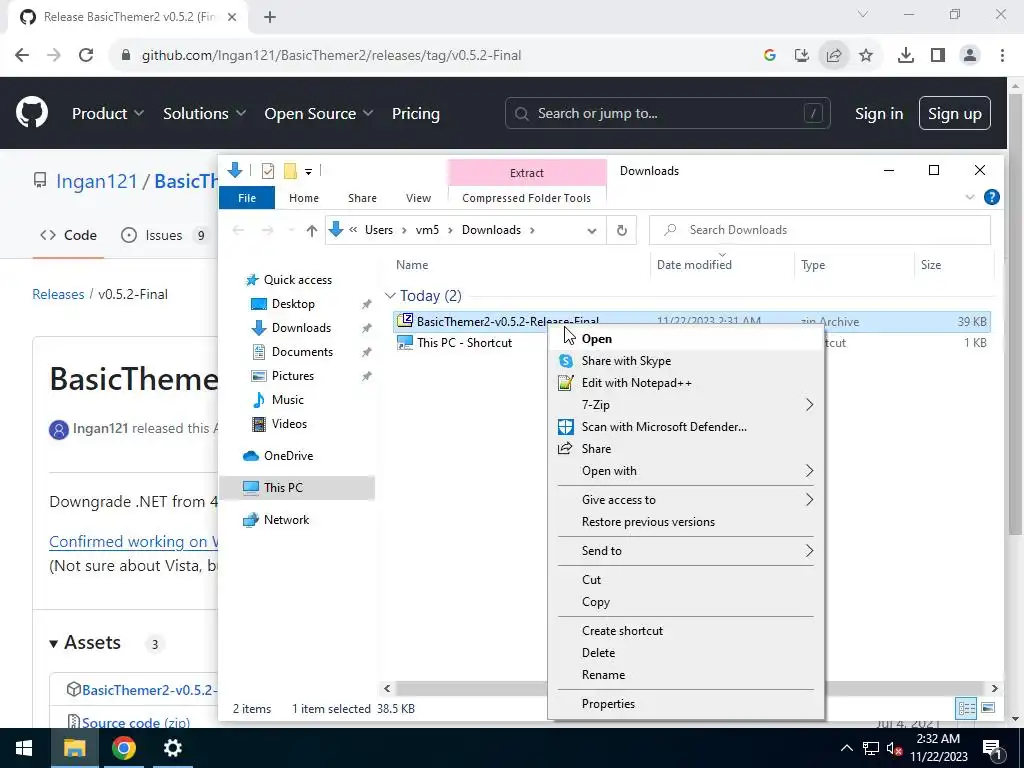Viewport: 1024px width, 768px height.
Task: Click the muted volume tray icon
Action: [x=893, y=748]
